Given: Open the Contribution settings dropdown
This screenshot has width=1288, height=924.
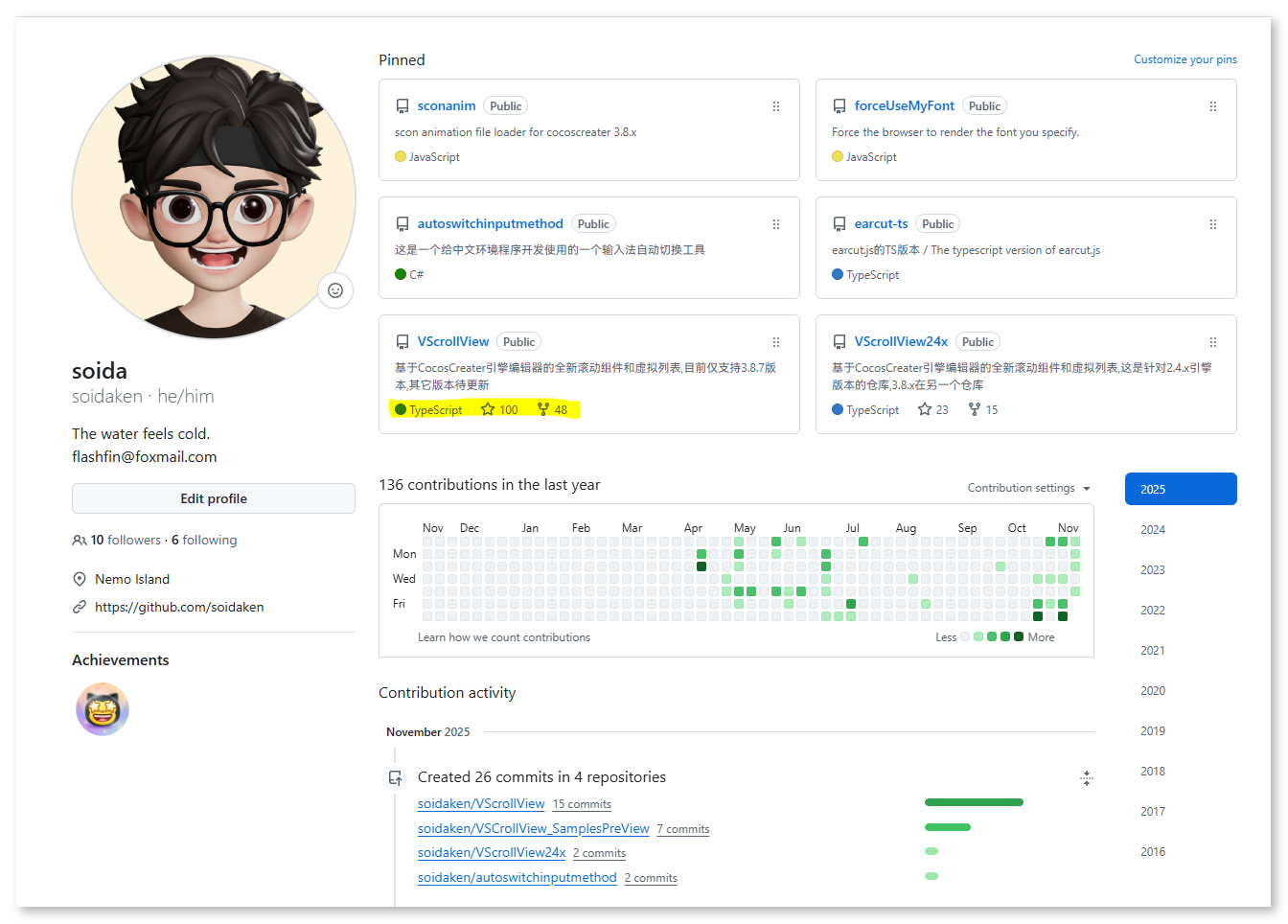Looking at the screenshot, I should tap(1029, 488).
